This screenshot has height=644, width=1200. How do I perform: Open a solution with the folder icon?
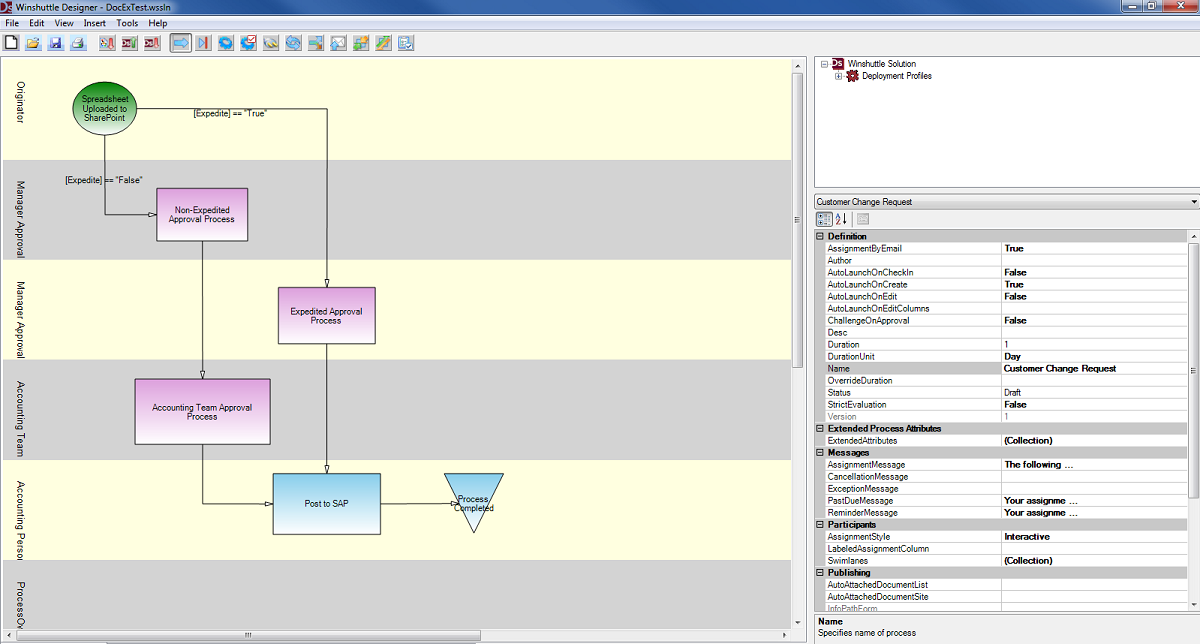click(x=33, y=43)
